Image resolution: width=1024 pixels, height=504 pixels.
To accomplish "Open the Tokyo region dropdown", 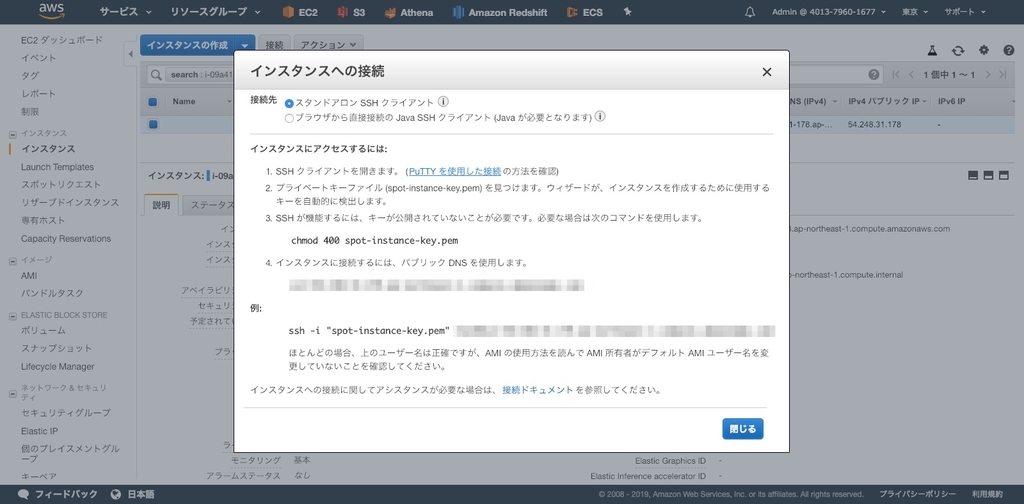I will click(x=914, y=12).
